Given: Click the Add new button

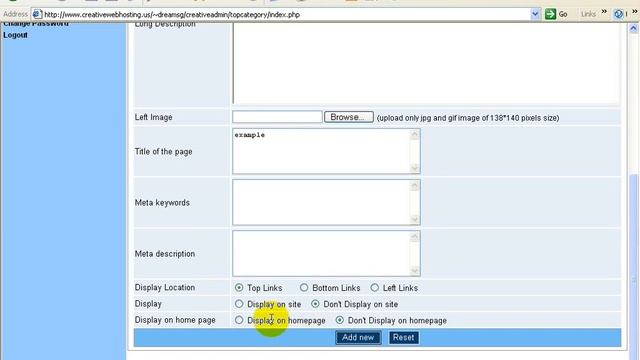Looking at the screenshot, I should (x=358, y=338).
